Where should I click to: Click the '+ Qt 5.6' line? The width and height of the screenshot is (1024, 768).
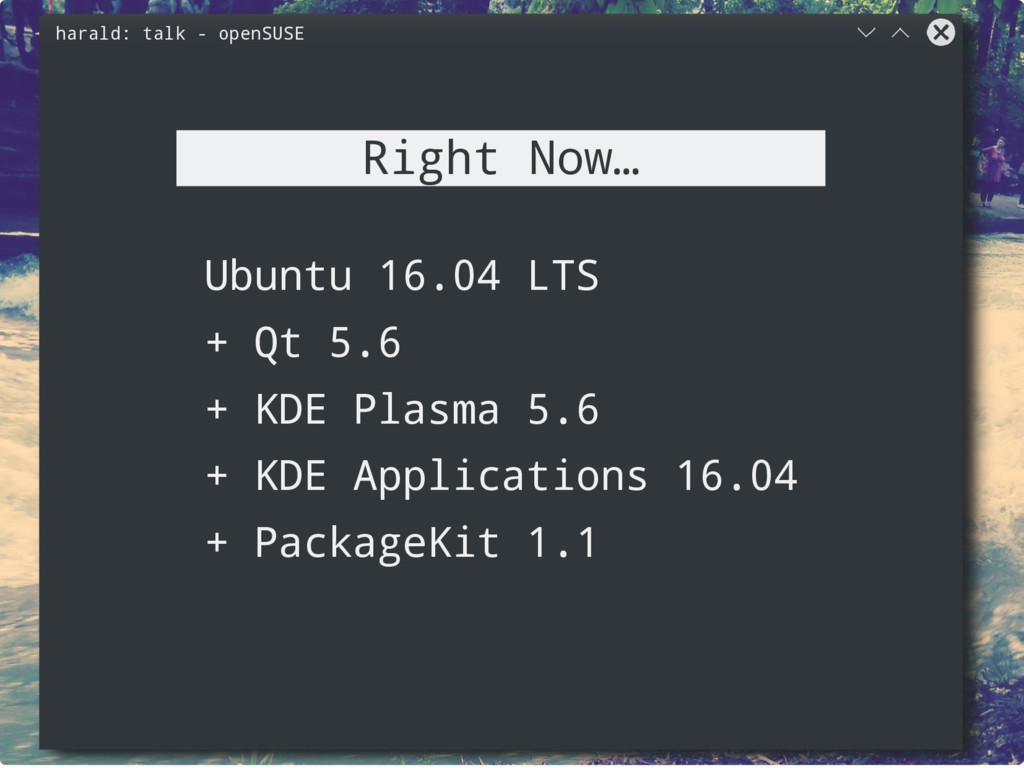[302, 343]
